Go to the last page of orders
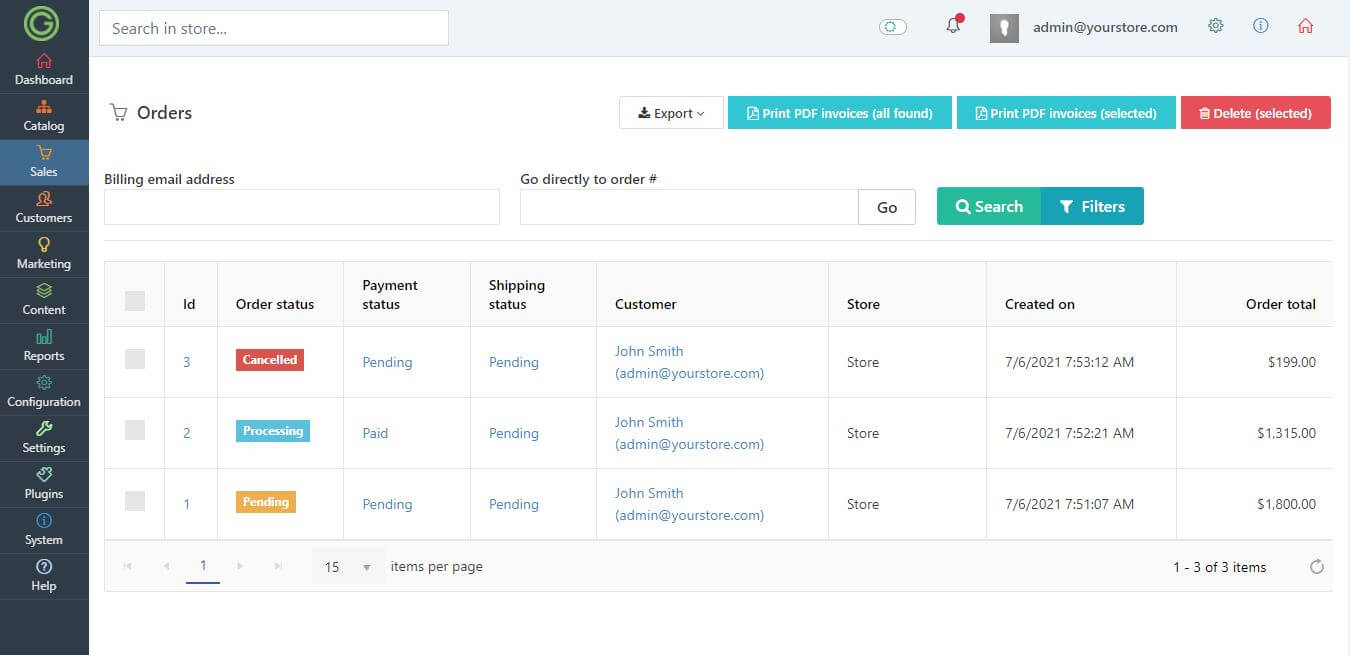 (x=278, y=566)
